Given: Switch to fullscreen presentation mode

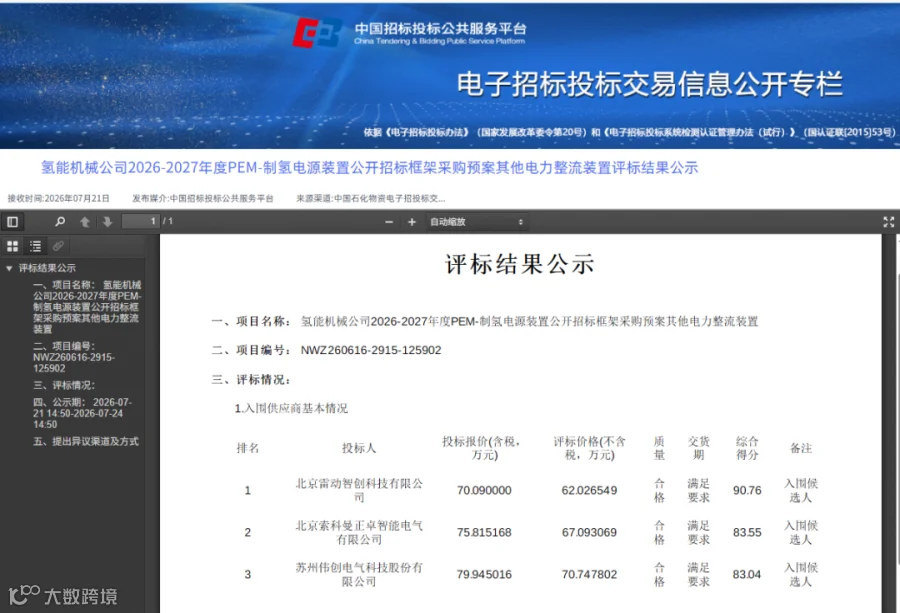Looking at the screenshot, I should [x=889, y=222].
